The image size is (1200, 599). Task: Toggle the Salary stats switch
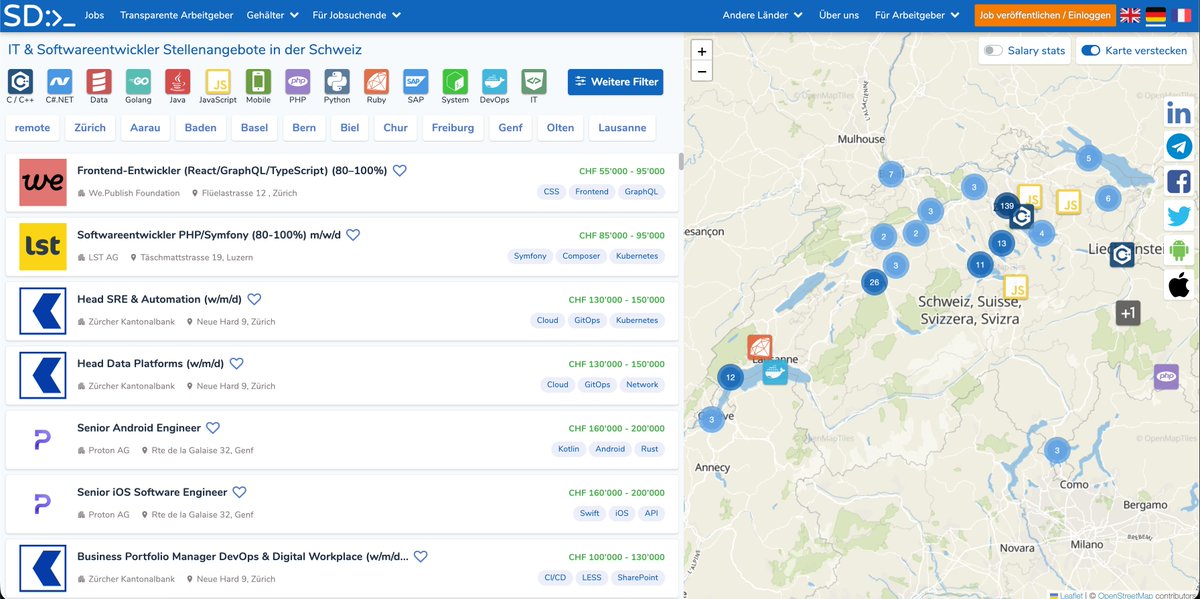click(x=993, y=50)
